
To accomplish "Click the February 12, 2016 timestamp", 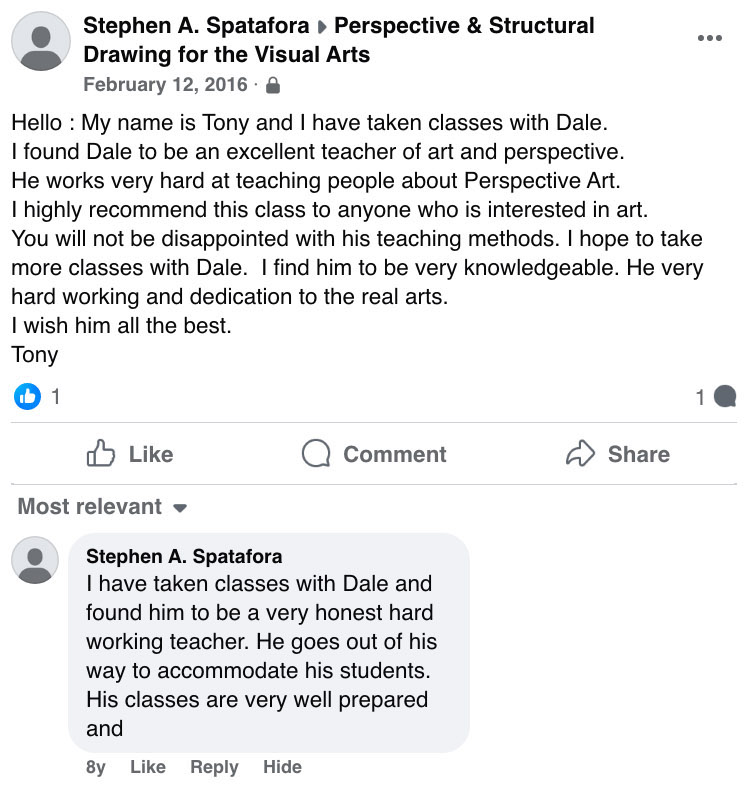I will (x=165, y=85).
